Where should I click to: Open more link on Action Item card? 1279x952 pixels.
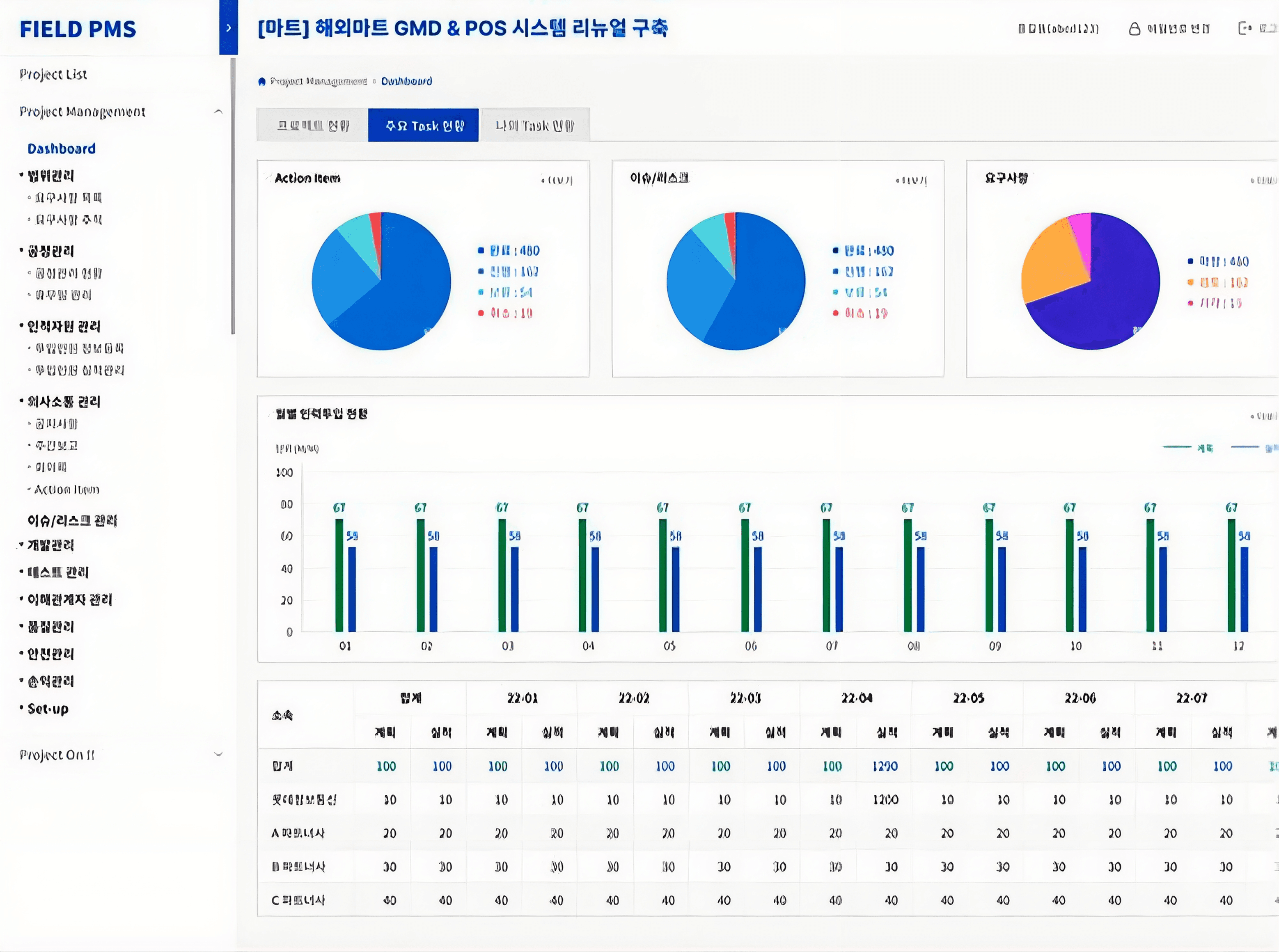tap(557, 180)
